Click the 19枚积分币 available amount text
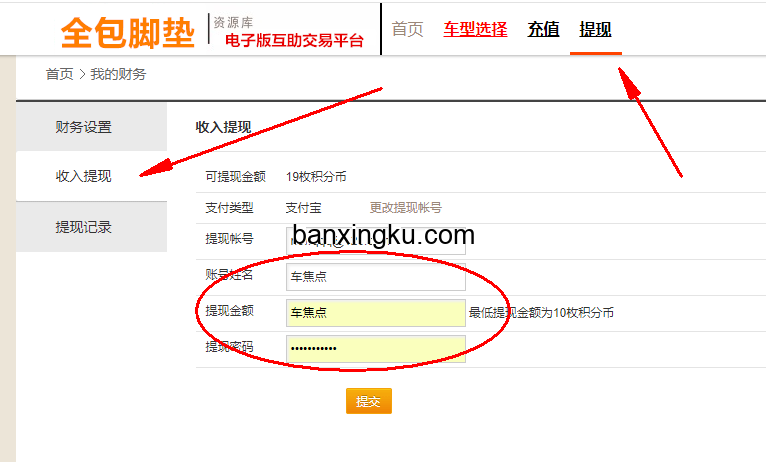This screenshot has width=766, height=462. point(316,176)
